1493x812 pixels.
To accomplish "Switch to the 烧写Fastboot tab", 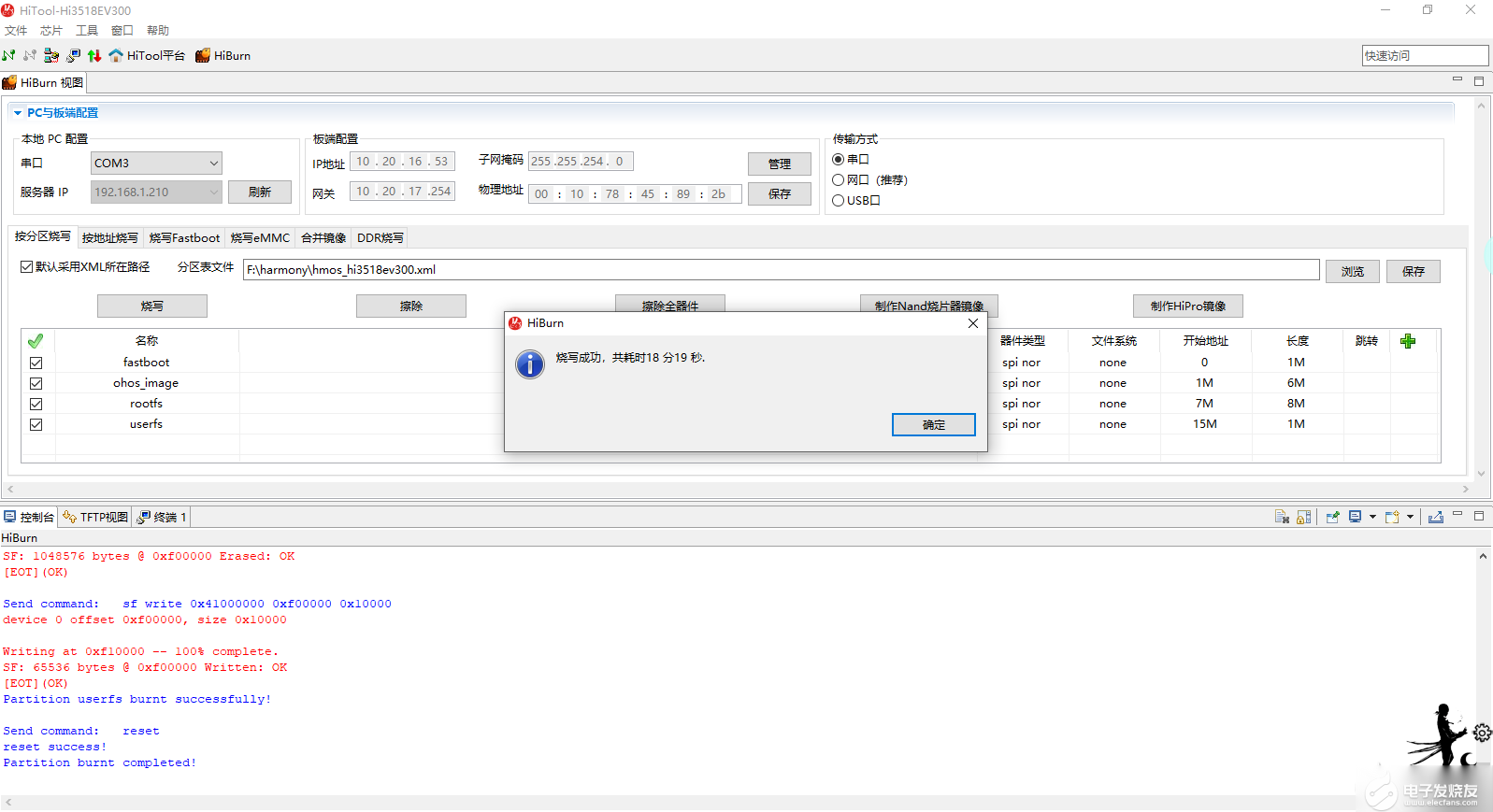I will (x=184, y=238).
